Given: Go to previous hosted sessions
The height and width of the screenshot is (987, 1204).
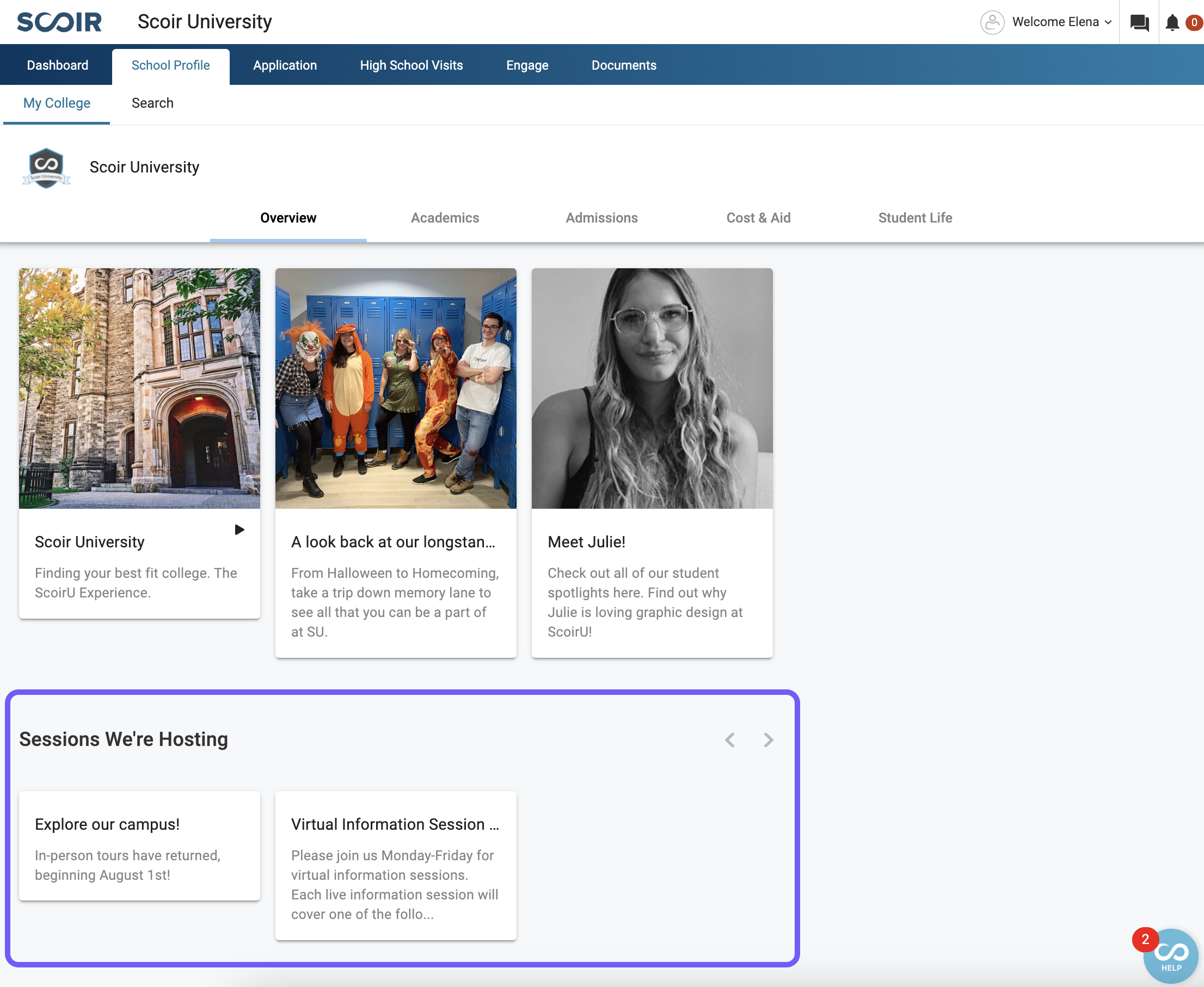Looking at the screenshot, I should tap(730, 739).
